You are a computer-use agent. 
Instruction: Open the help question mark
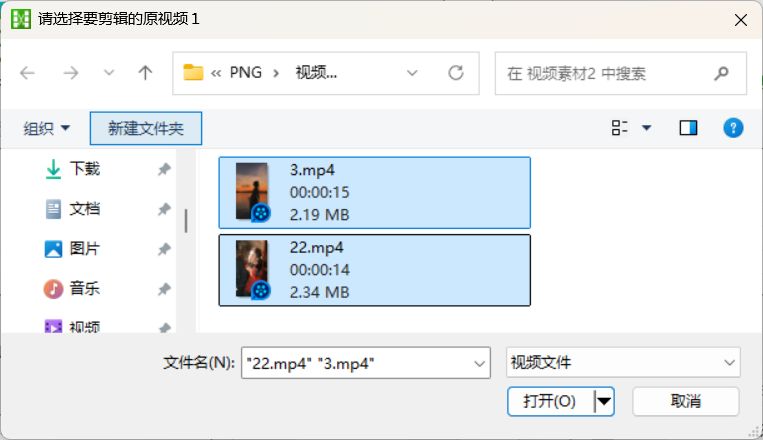pos(733,128)
